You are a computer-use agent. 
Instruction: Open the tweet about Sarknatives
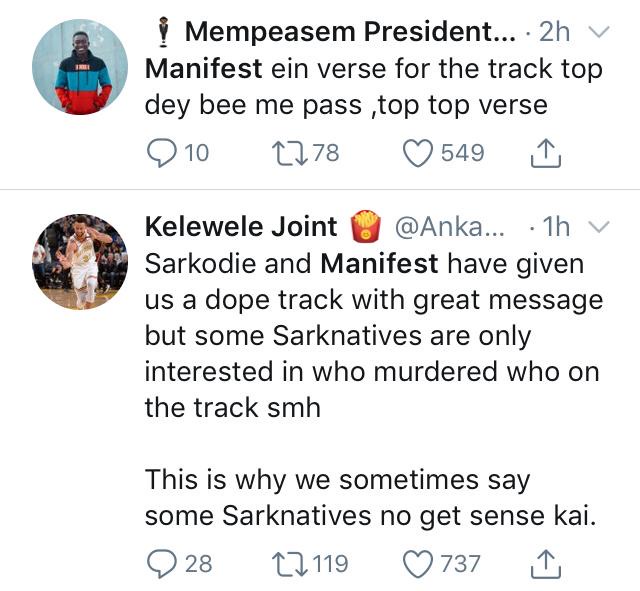[x=373, y=389]
